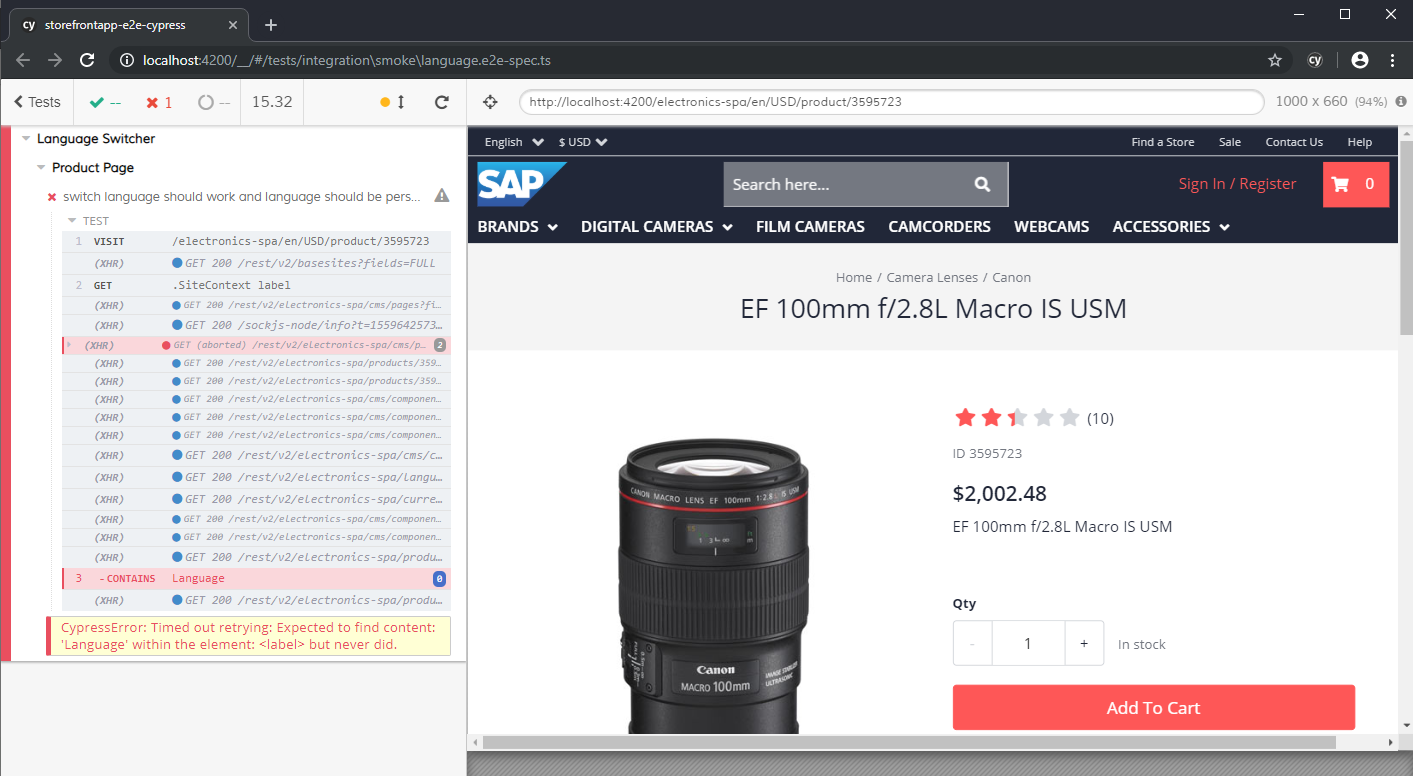1413x776 pixels.
Task: Reload the browser page
Action: (x=87, y=60)
